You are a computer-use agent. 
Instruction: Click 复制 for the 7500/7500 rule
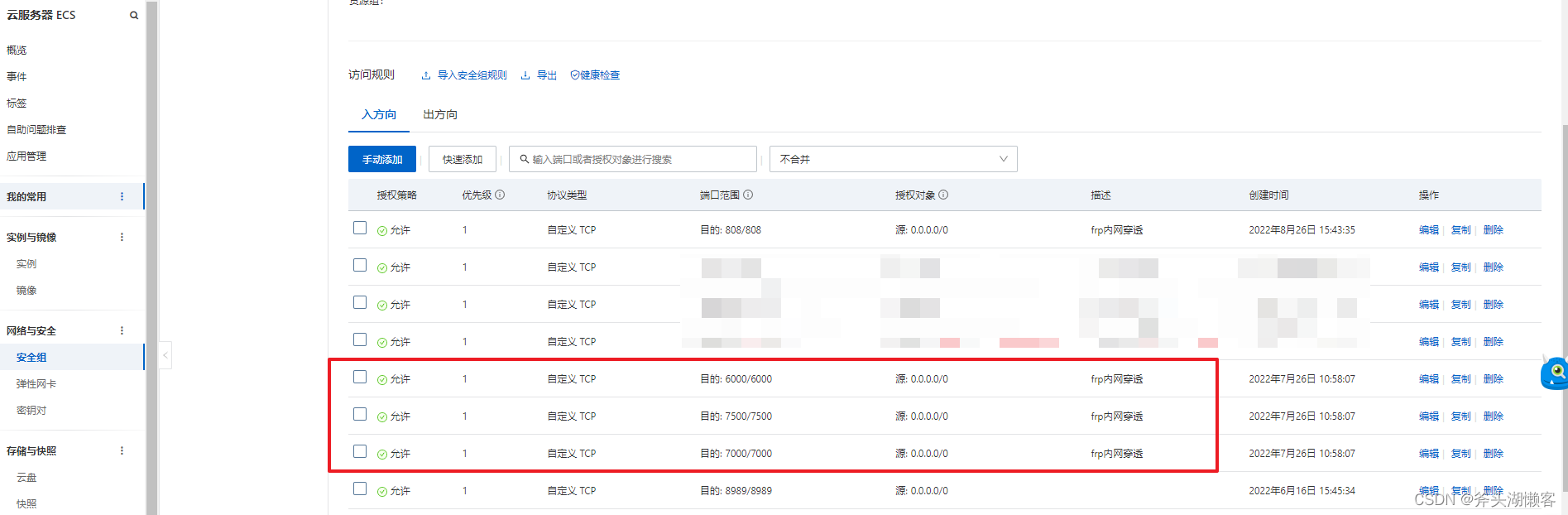click(1461, 416)
